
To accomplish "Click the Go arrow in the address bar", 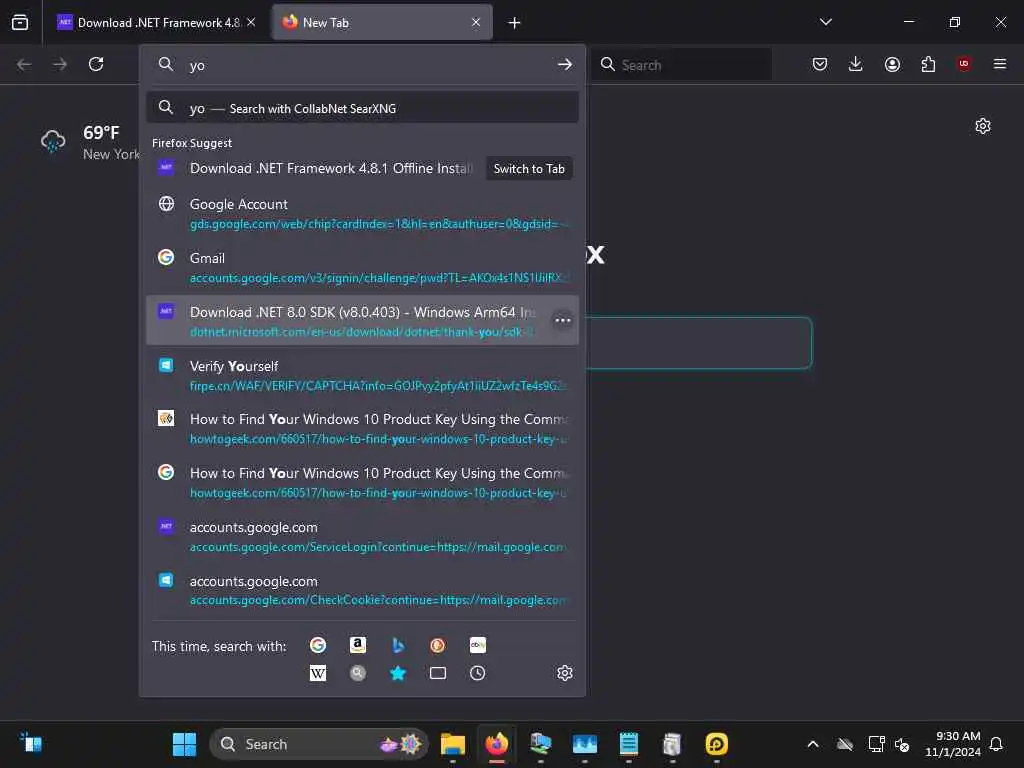I will tap(565, 64).
